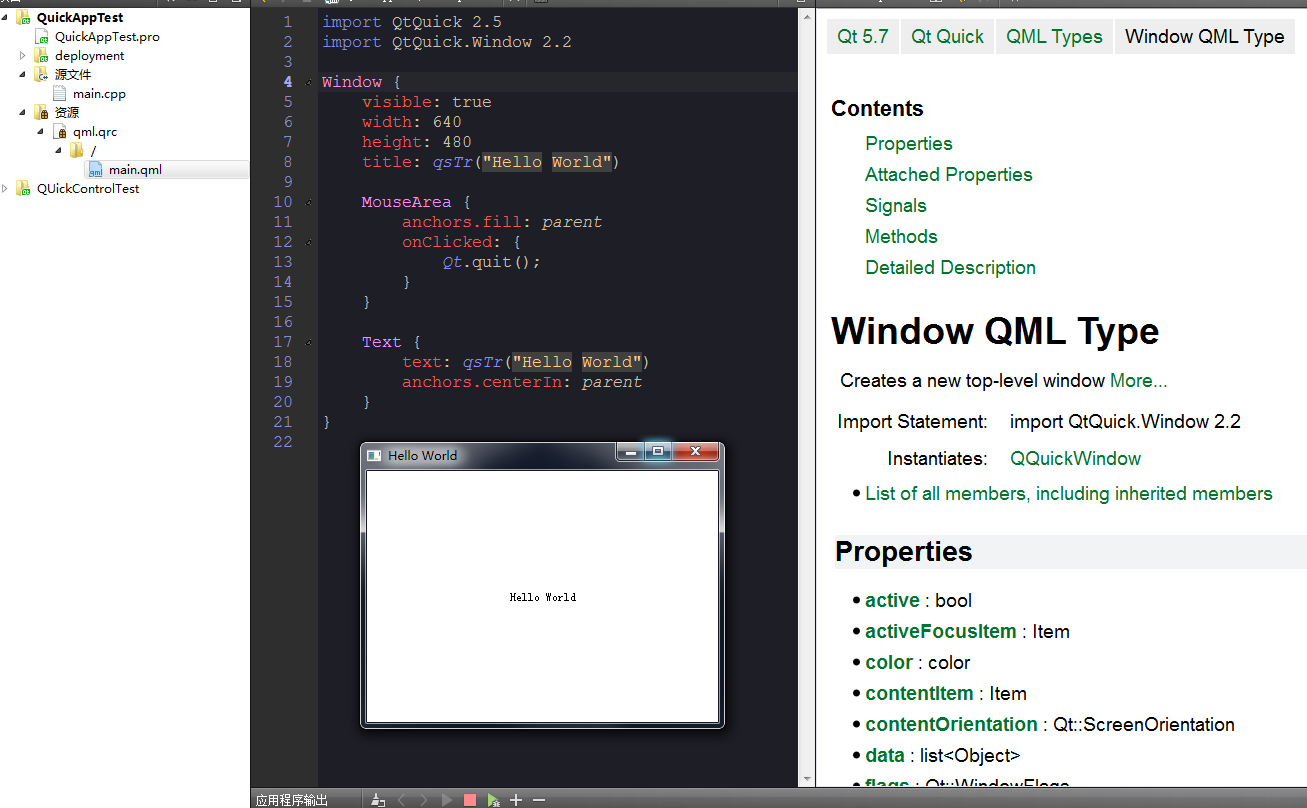Viewport: 1307px width, 808px height.
Task: Collapse the 源文件 folder node
Action: pos(23,75)
